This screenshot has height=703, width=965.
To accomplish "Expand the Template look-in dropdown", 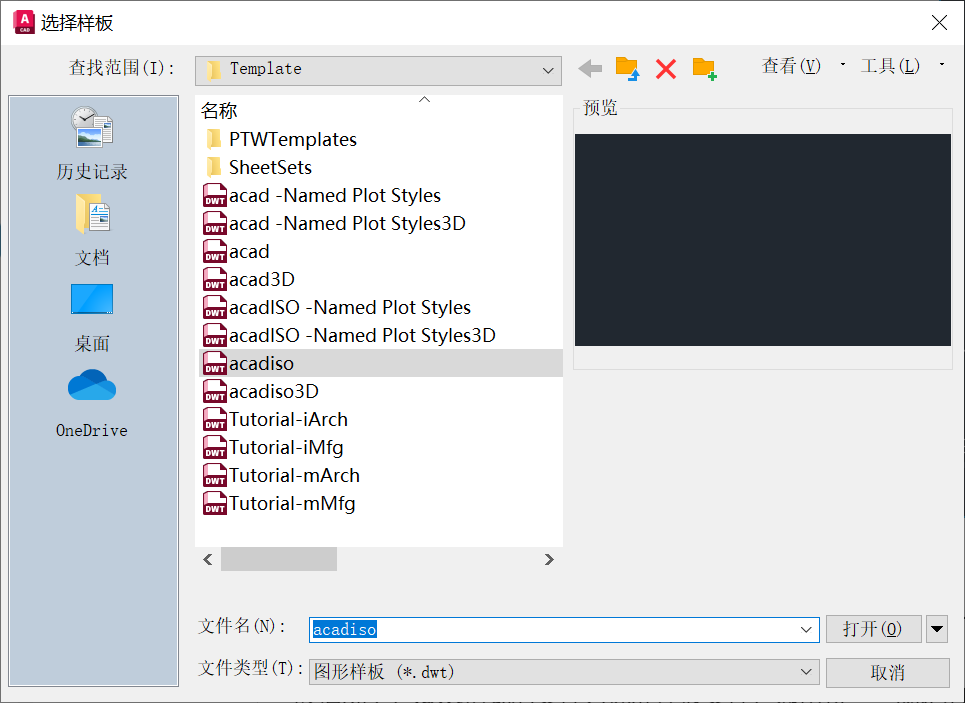I will tap(547, 70).
